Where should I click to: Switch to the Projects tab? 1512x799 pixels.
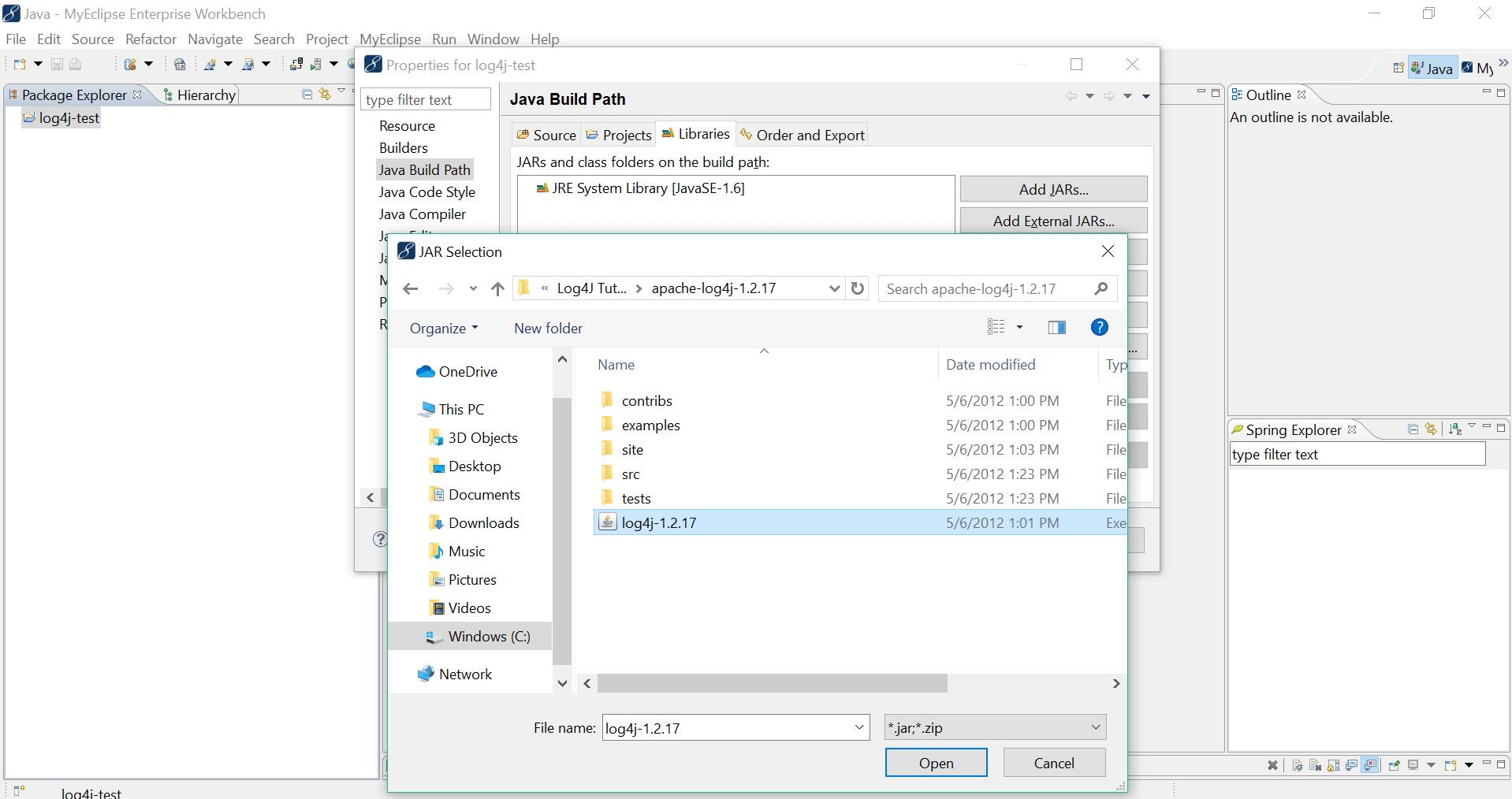click(x=619, y=135)
